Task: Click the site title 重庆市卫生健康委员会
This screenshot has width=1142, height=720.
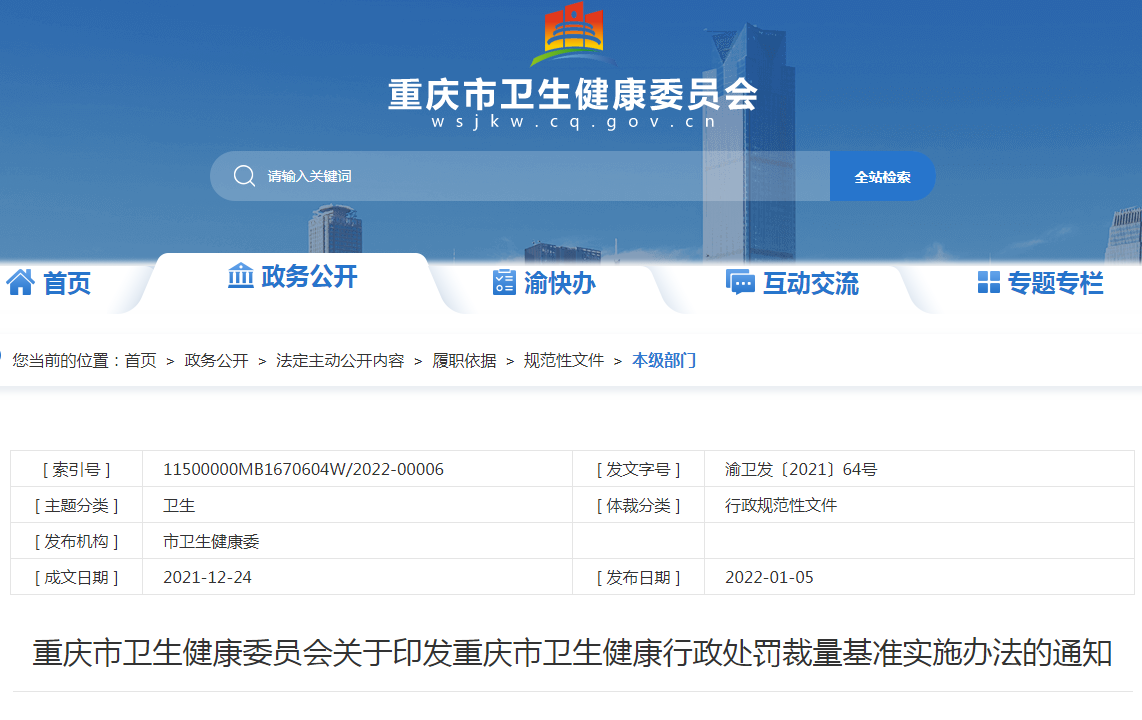Action: (x=573, y=95)
